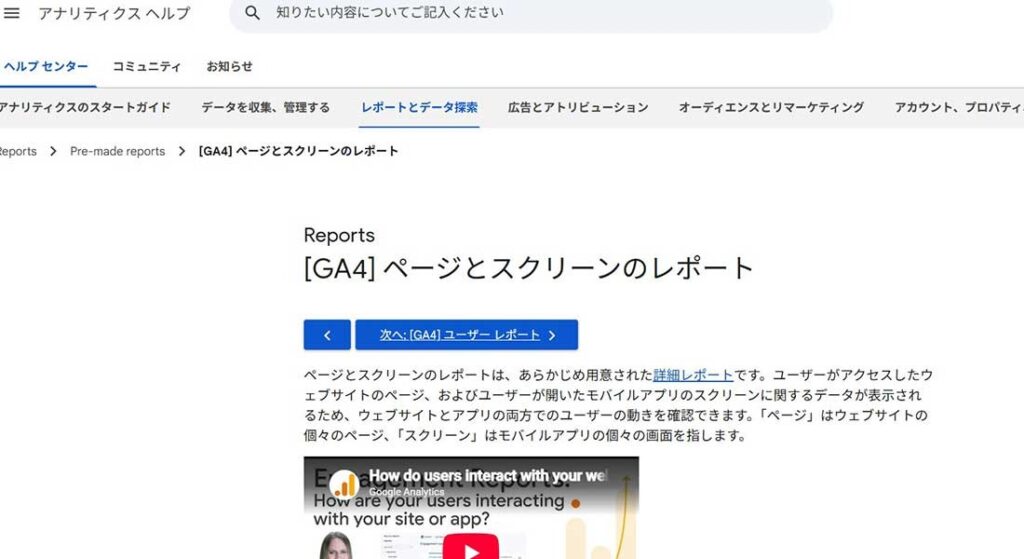This screenshot has height=559, width=1024.
Task: Play the embedded YouTube video
Action: (x=471, y=549)
